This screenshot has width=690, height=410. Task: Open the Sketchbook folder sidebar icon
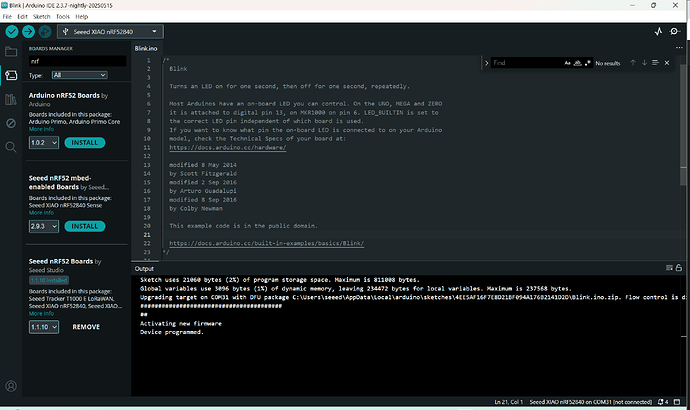[11, 52]
